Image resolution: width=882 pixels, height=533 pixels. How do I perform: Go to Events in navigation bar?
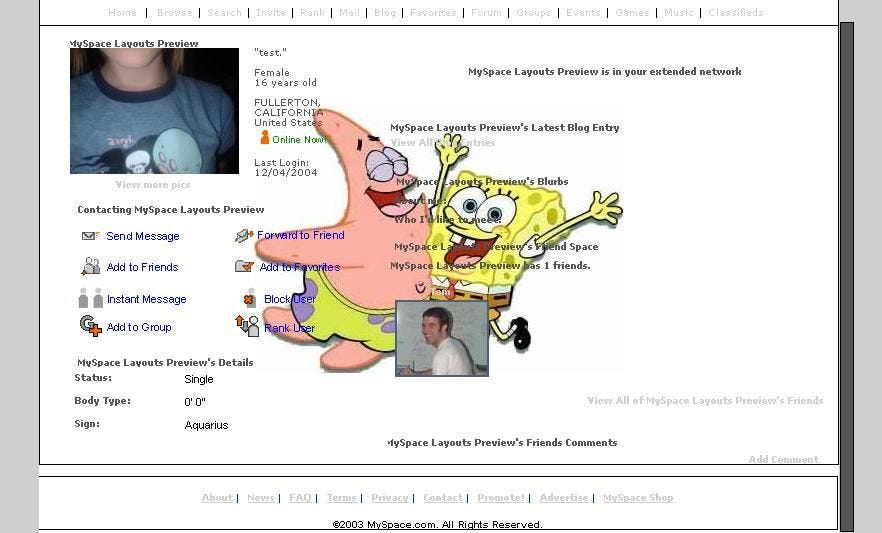(x=583, y=12)
